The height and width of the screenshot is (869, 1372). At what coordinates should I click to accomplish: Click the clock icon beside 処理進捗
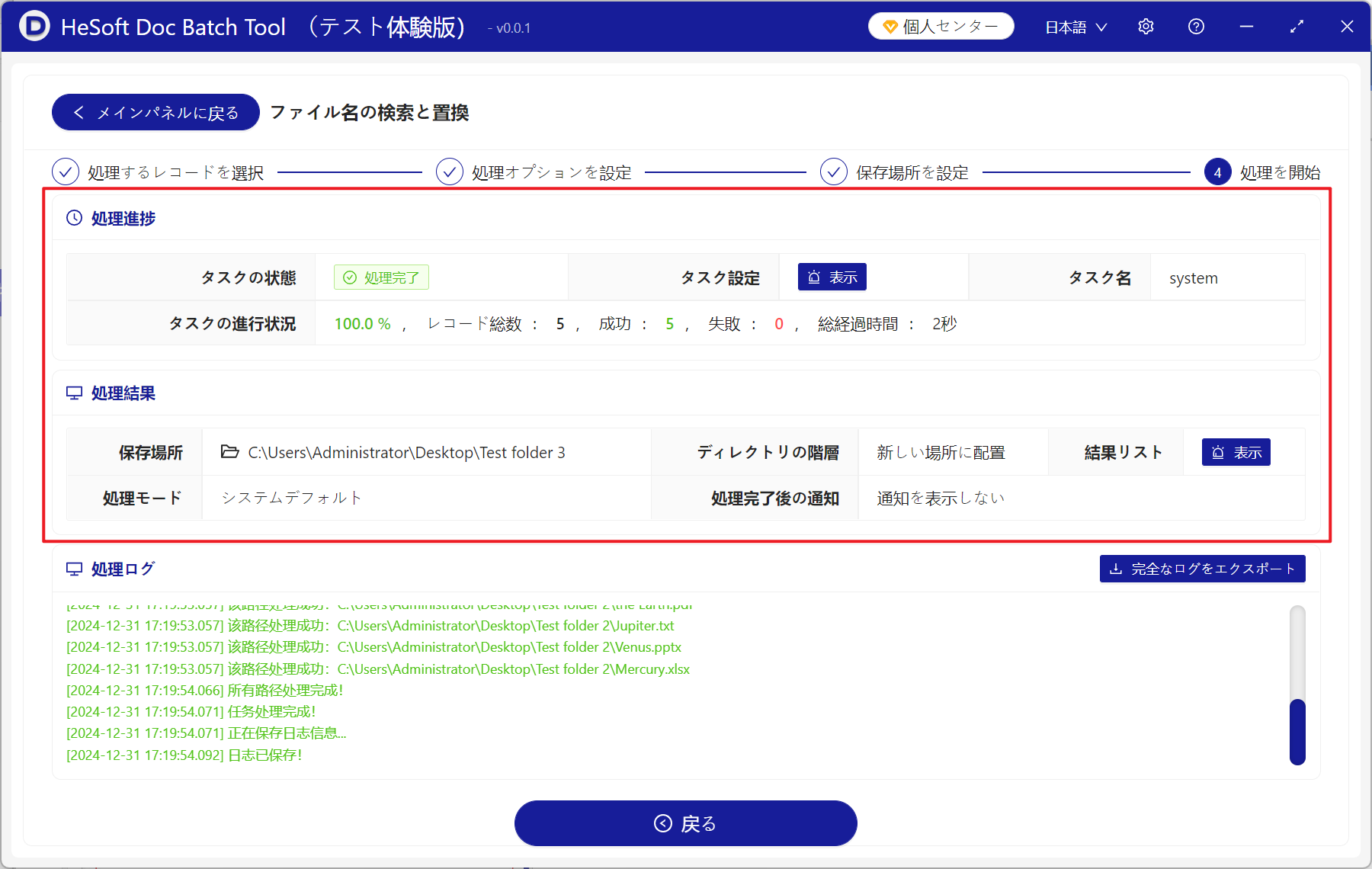click(74, 218)
